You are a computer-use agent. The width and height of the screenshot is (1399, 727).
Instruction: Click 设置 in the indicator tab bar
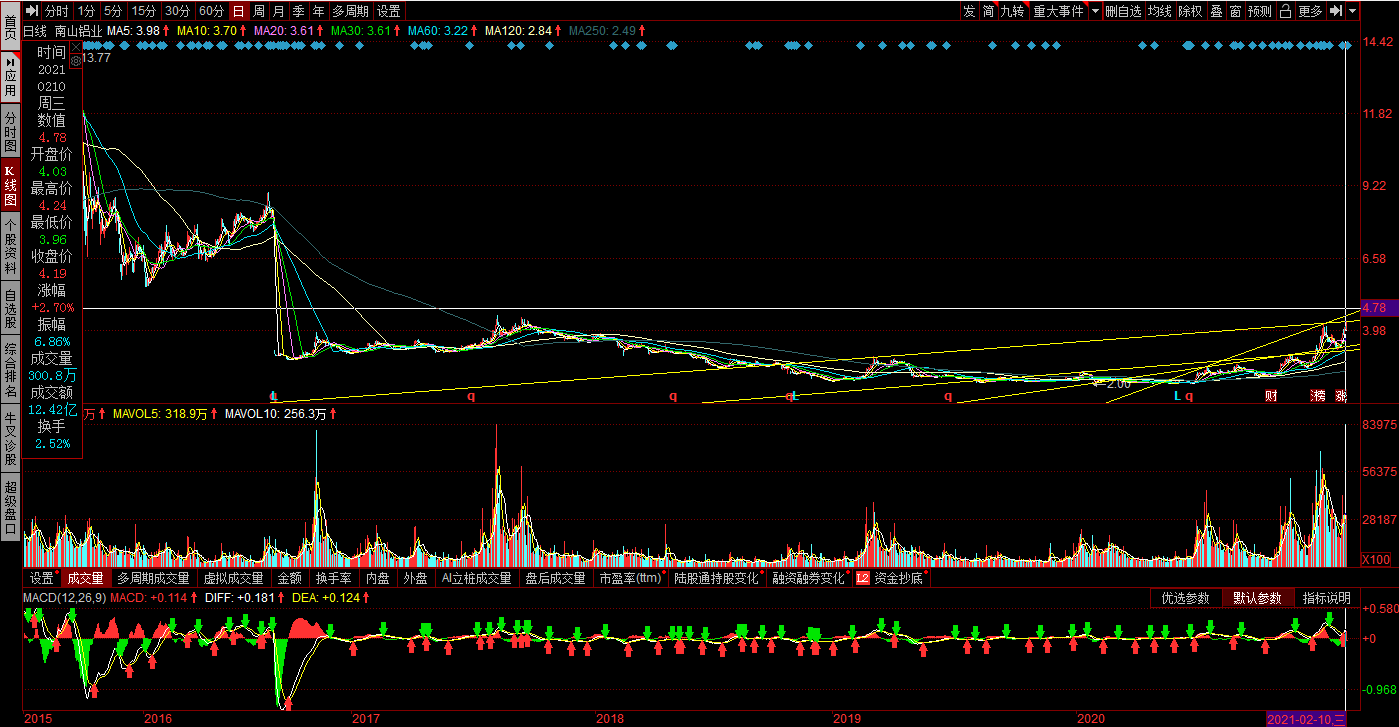click(x=41, y=578)
